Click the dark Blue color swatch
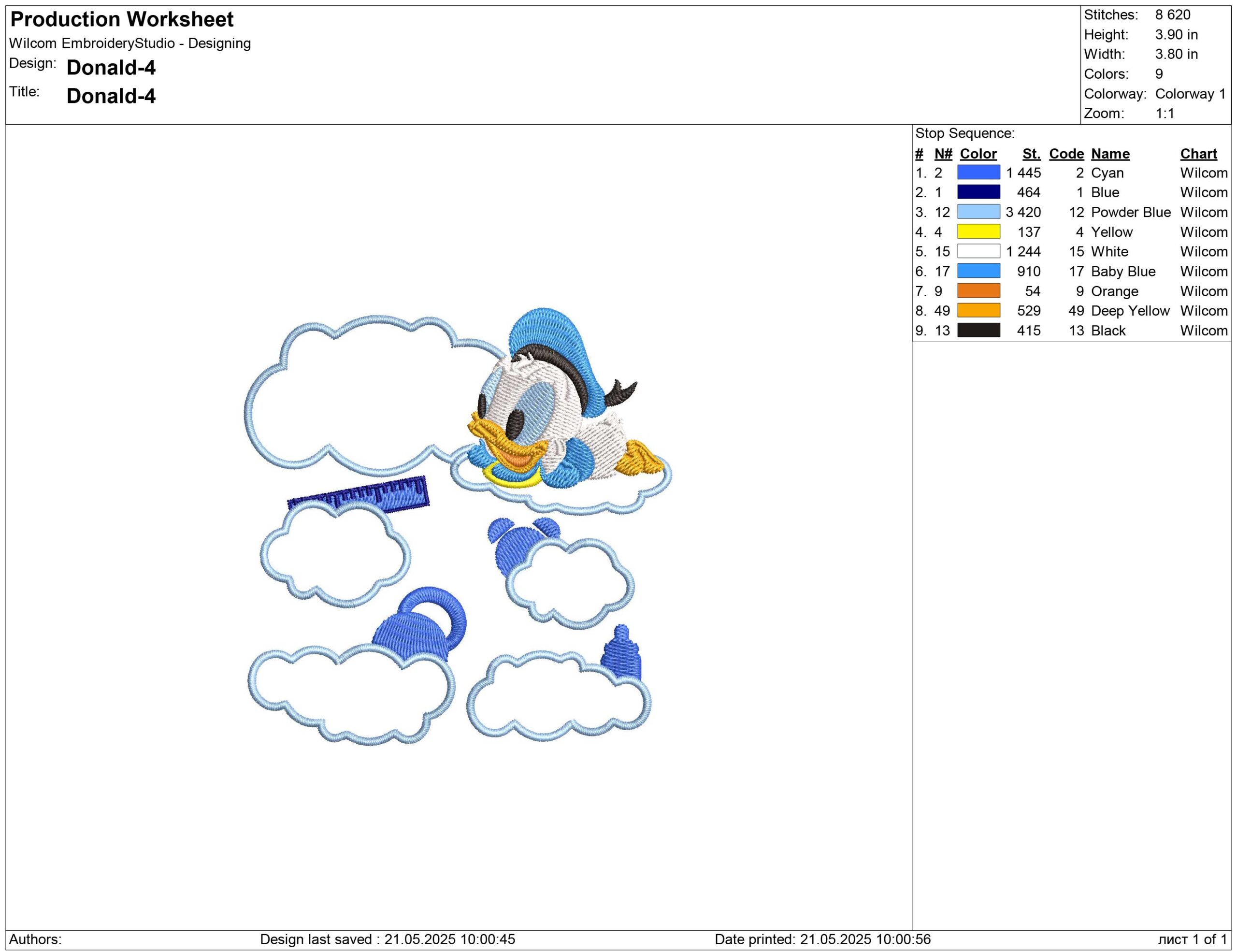This screenshot has width=1237, height=952. 978,192
